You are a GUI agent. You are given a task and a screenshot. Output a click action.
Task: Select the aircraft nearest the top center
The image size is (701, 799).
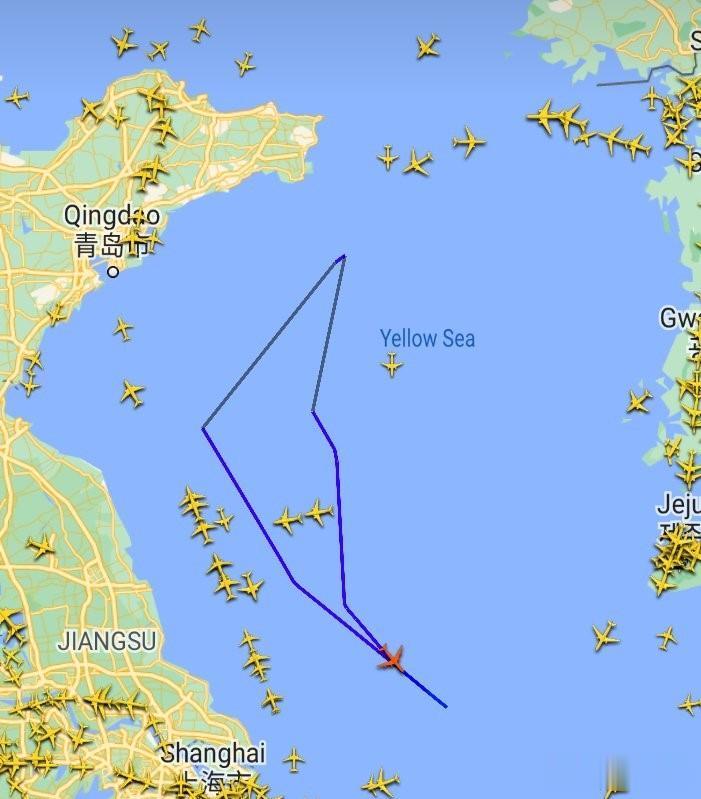[427, 46]
